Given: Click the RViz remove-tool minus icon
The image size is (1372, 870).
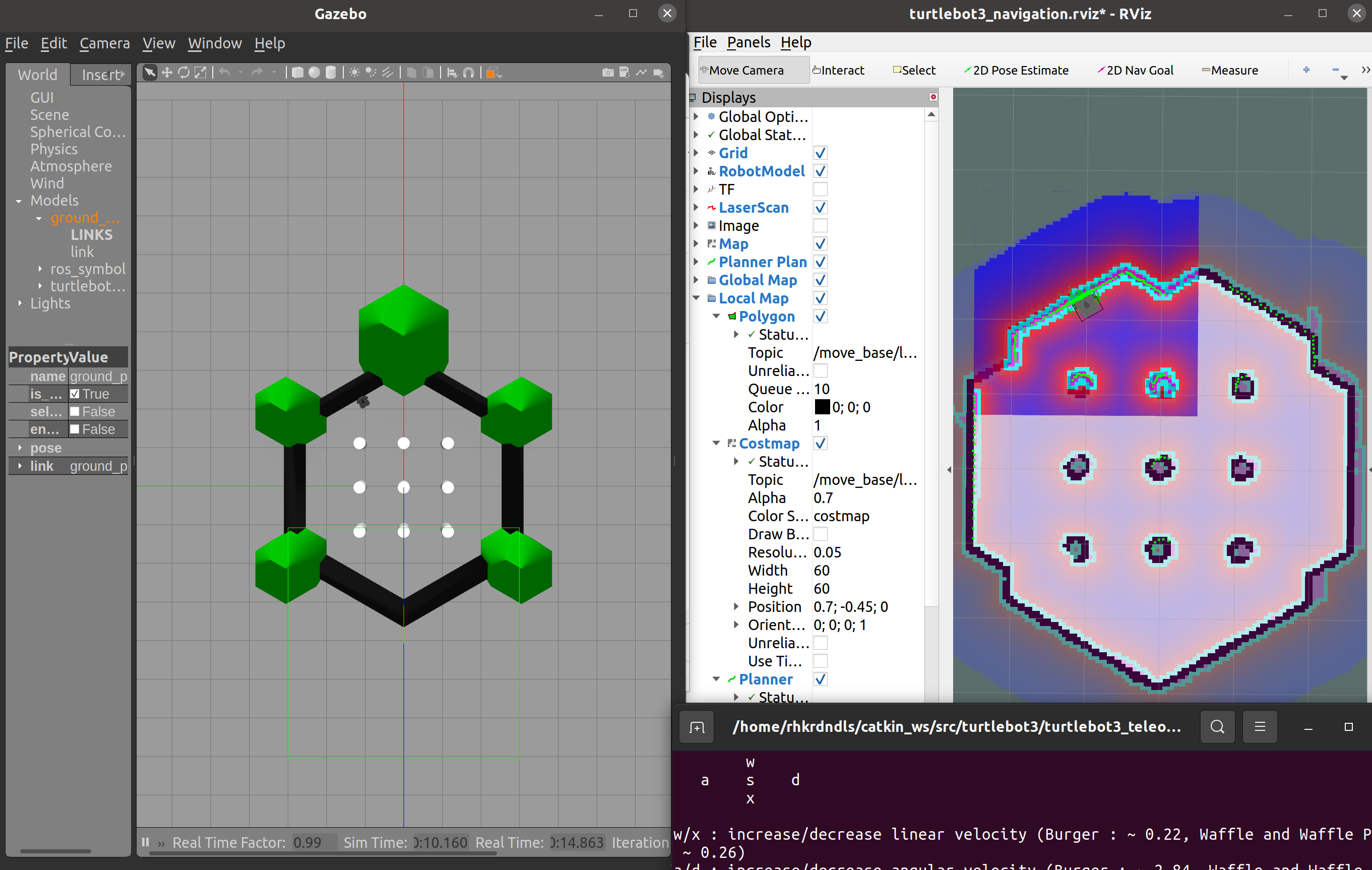Looking at the screenshot, I should pos(1336,70).
